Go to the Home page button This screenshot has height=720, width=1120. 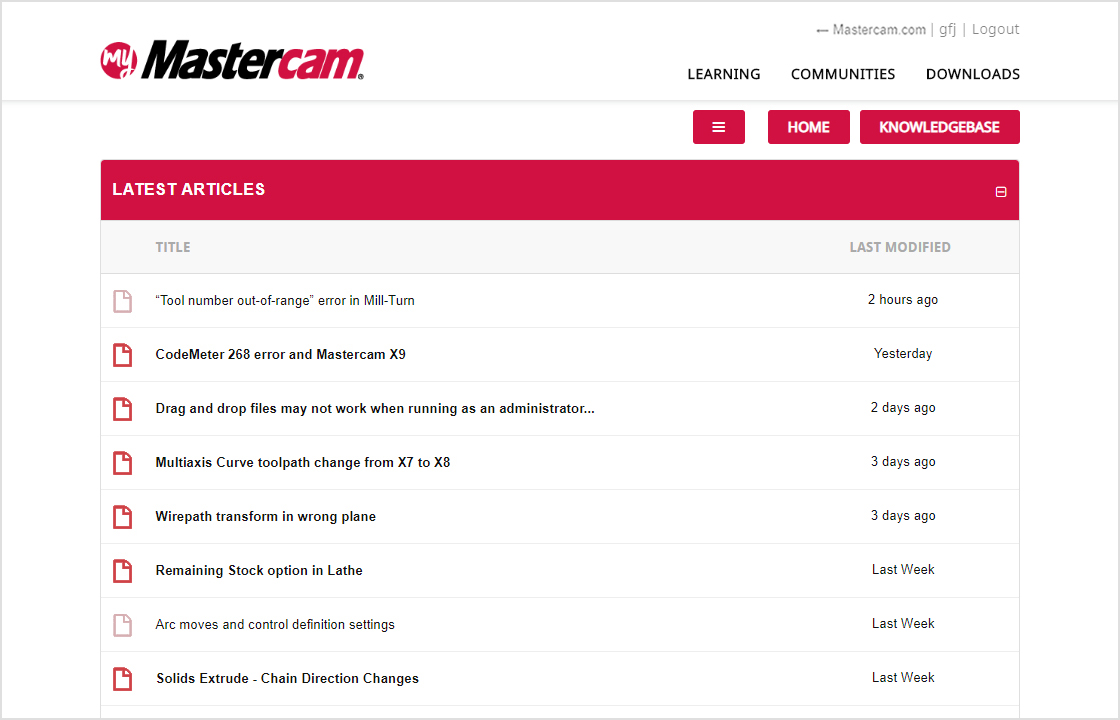coord(809,127)
